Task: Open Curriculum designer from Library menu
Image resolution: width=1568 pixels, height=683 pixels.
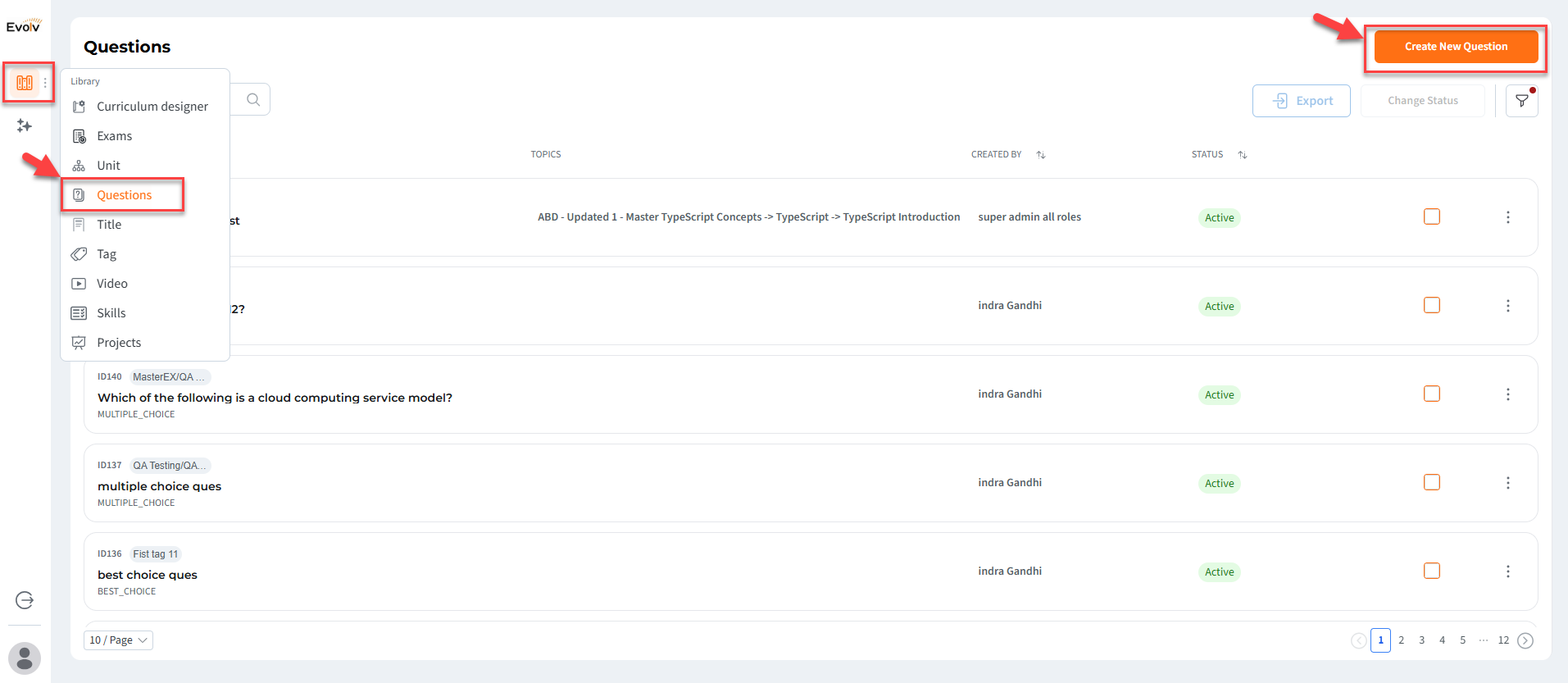Action: point(145,107)
